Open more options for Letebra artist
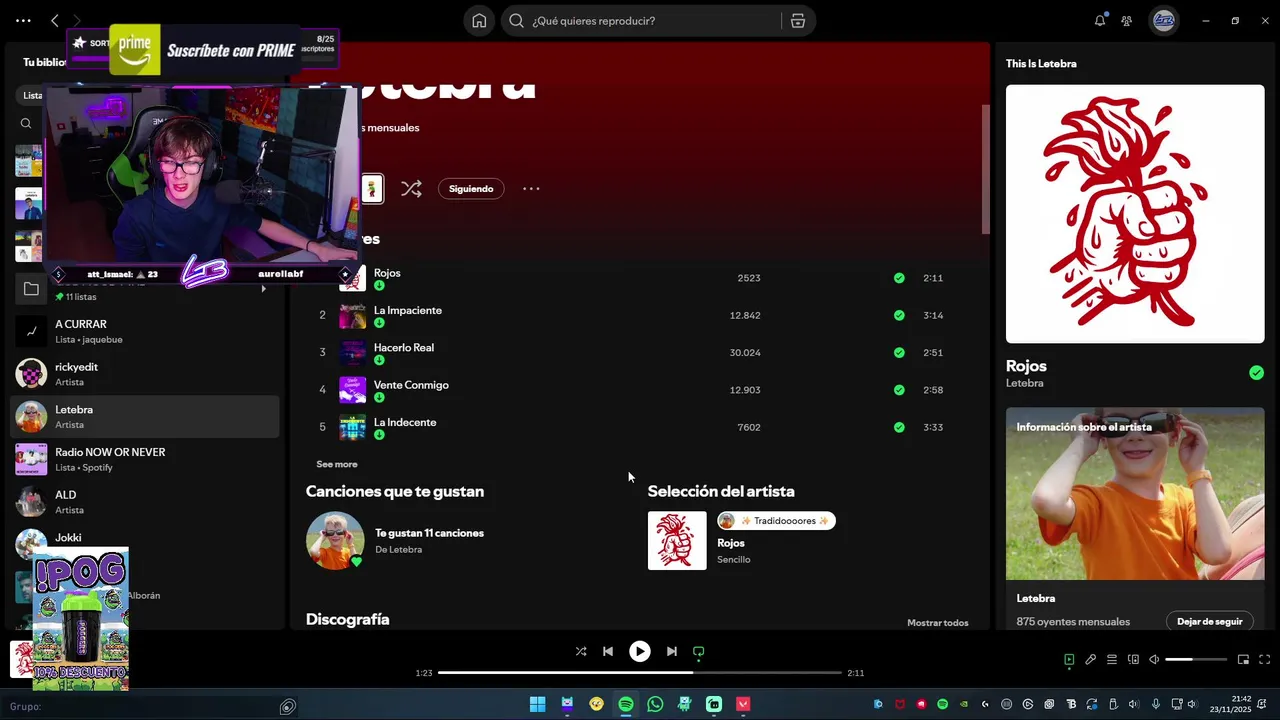Image resolution: width=1280 pixels, height=720 pixels. (531, 188)
